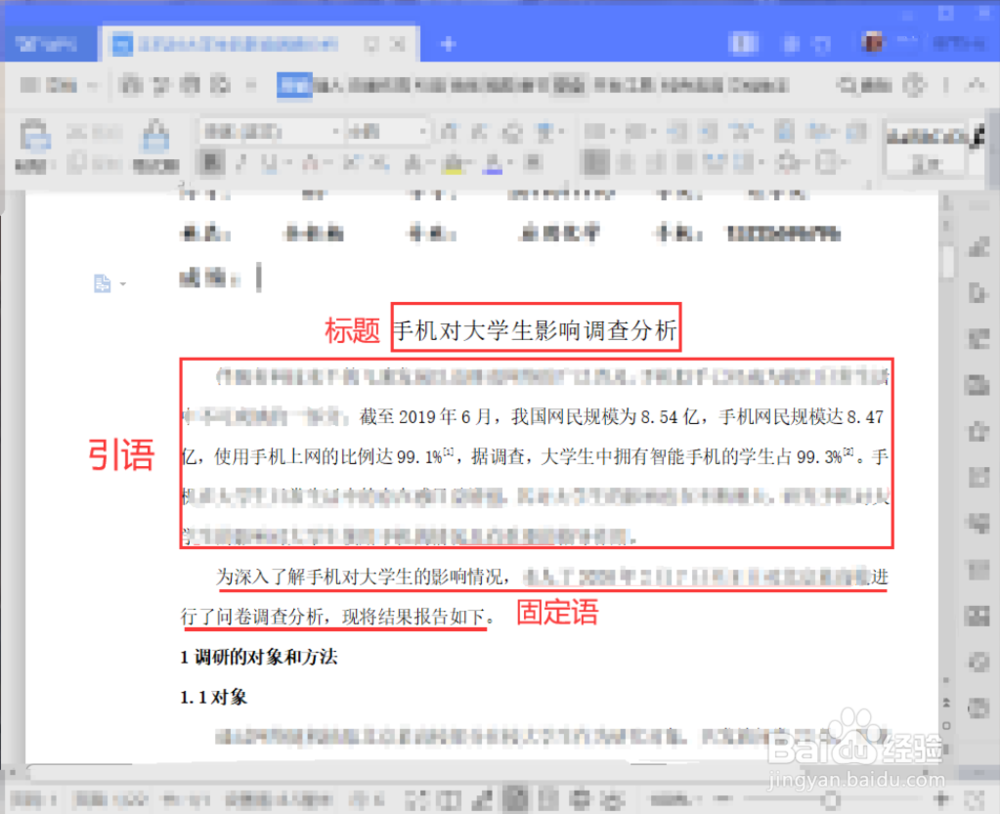This screenshot has width=1000, height=814.
Task: Apply the text effect A icon
Action: point(413,164)
